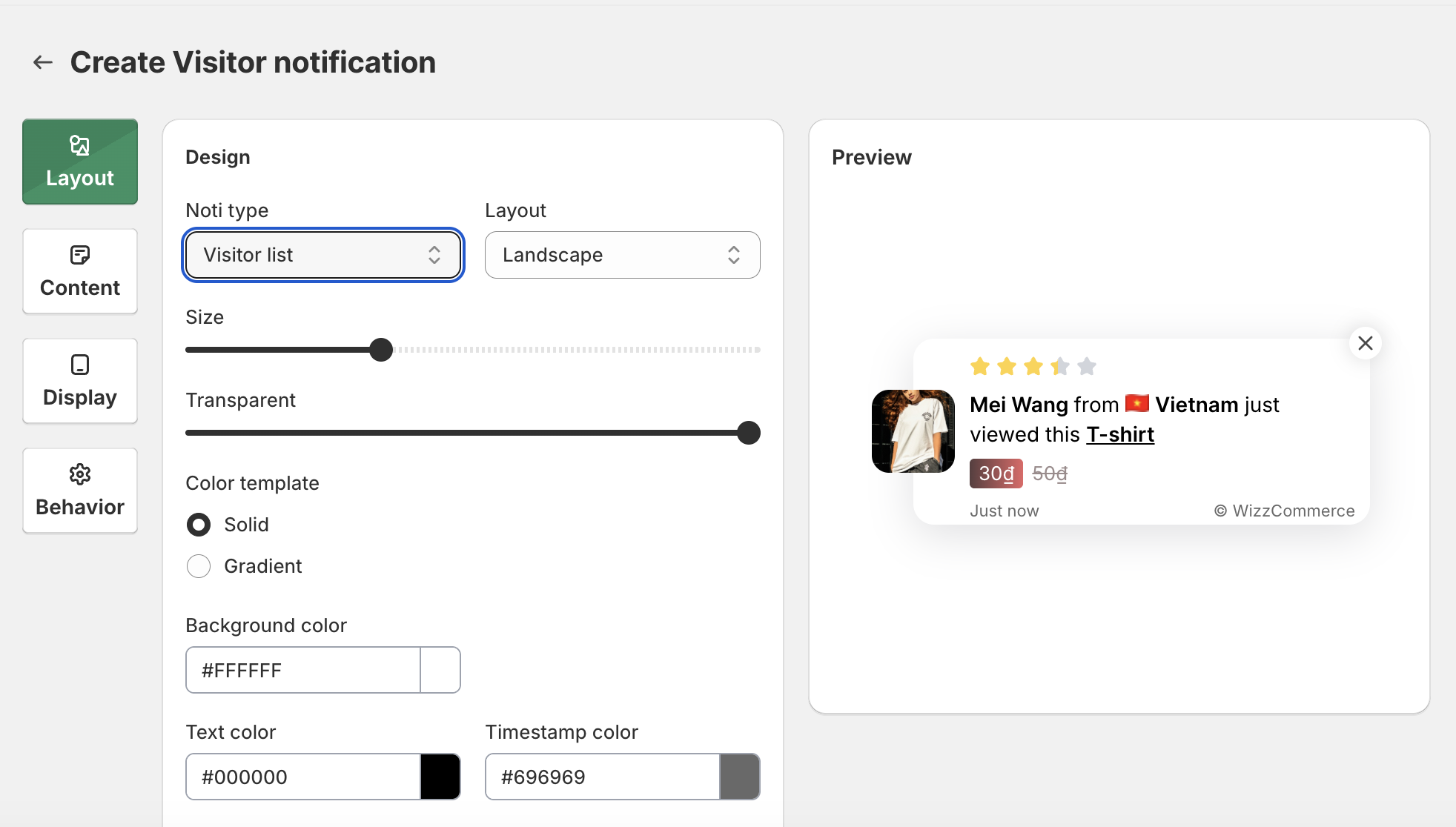
Task: Click the first star in rating
Action: point(980,366)
